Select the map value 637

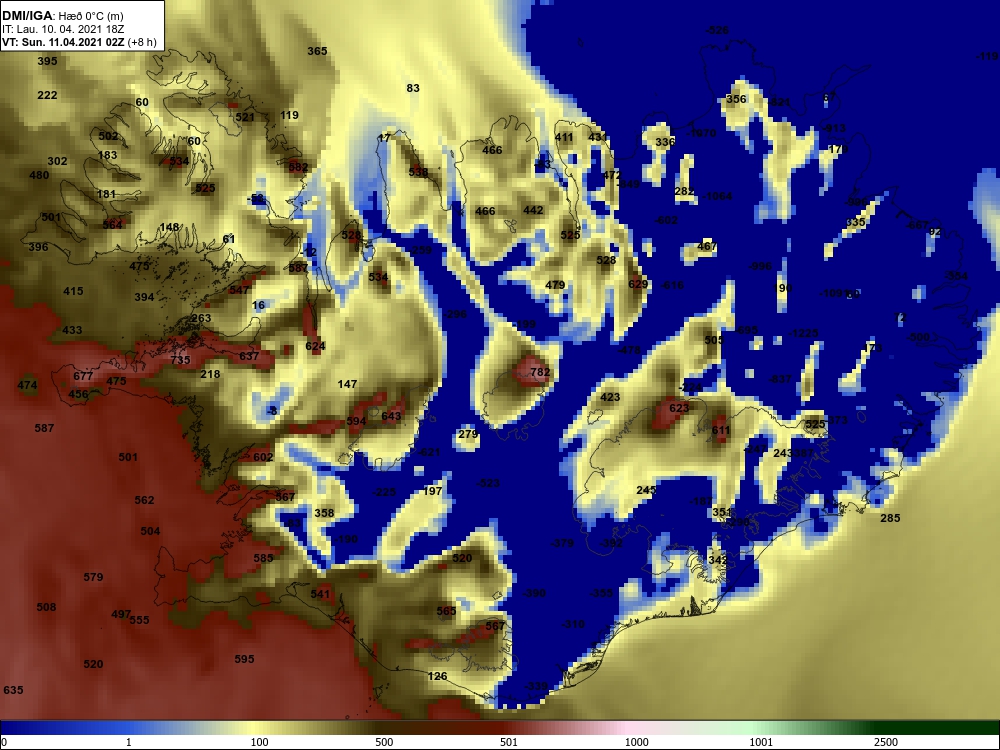click(249, 356)
